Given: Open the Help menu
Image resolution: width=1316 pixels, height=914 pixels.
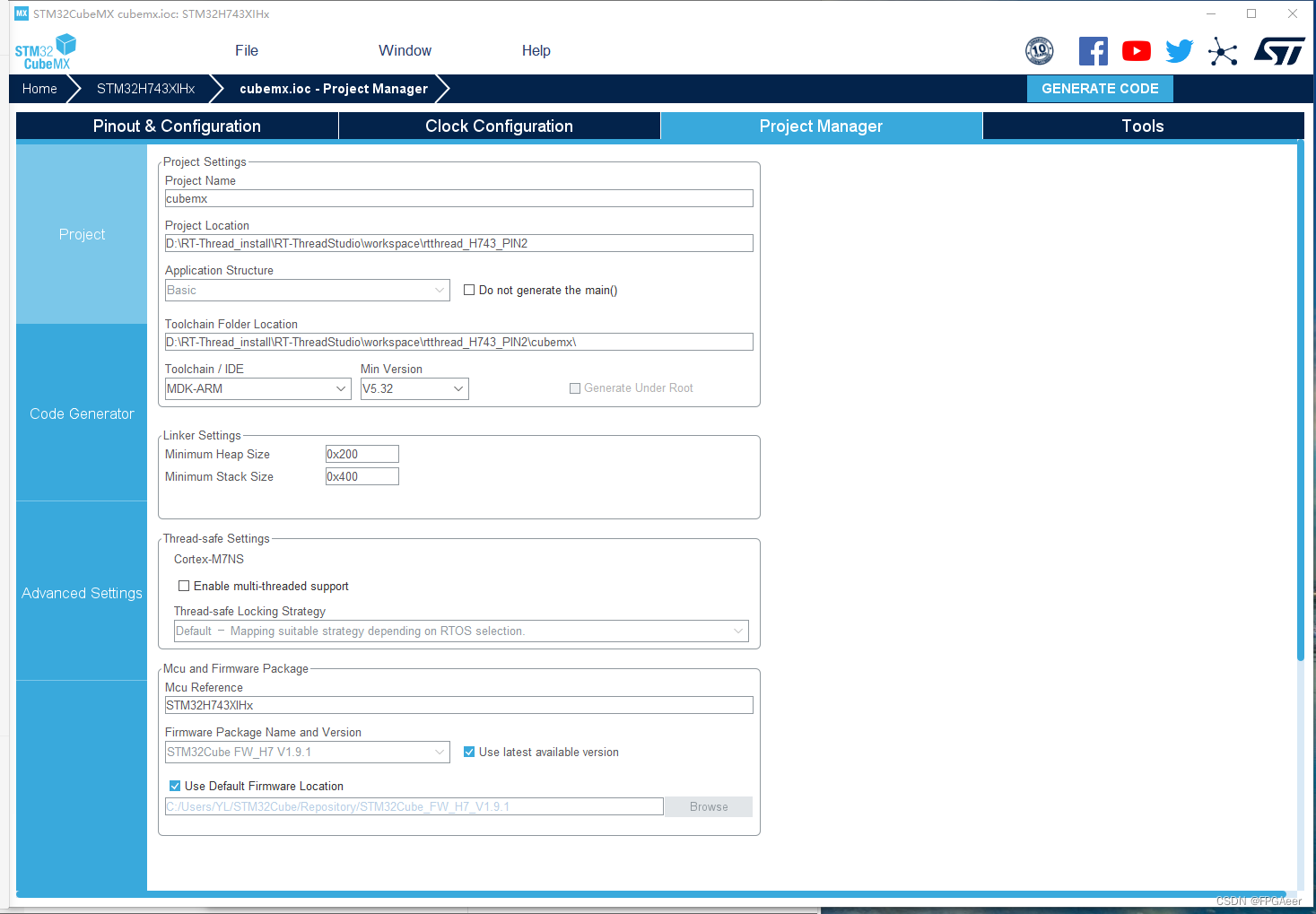Looking at the screenshot, I should click(x=536, y=51).
